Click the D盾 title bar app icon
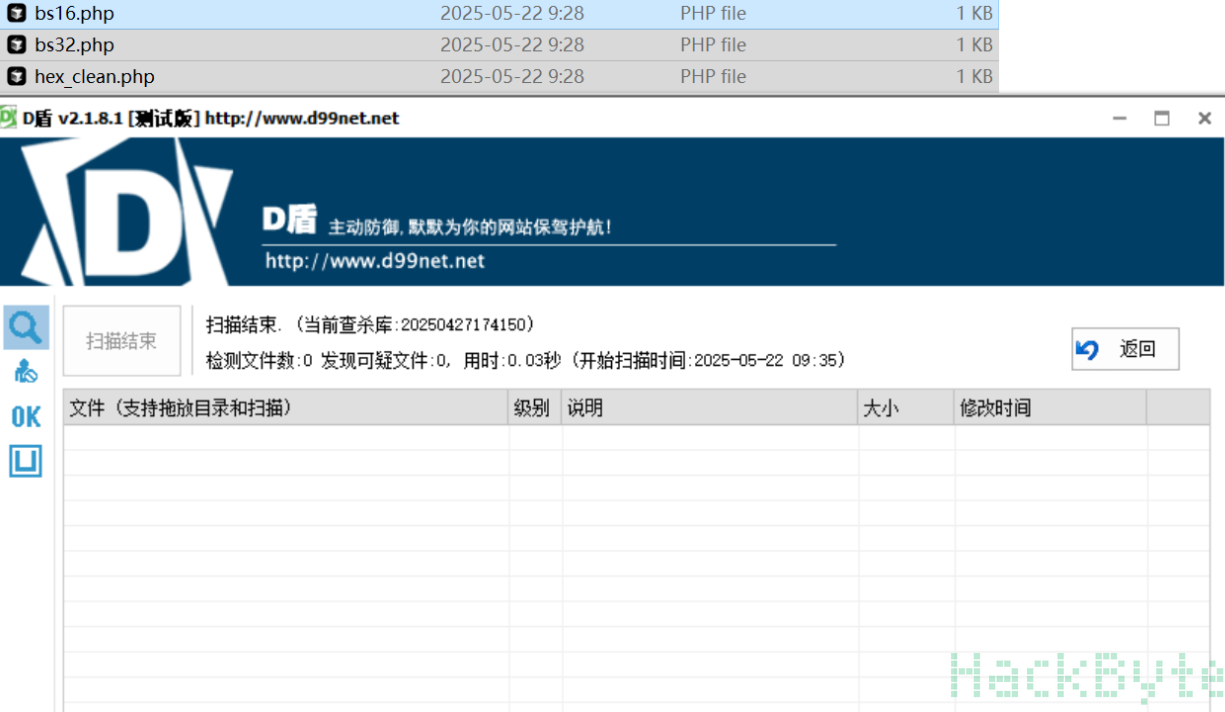 click(x=8, y=118)
